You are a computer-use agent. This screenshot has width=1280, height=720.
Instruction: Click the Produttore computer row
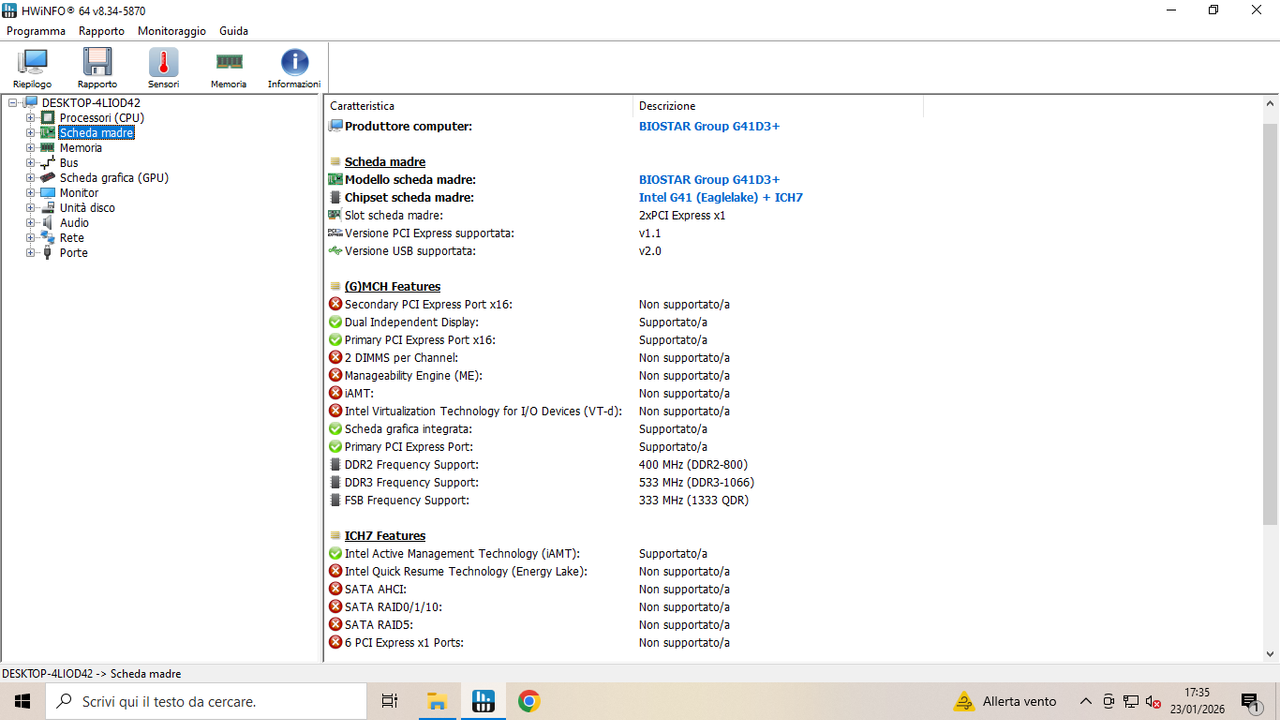tap(794, 126)
